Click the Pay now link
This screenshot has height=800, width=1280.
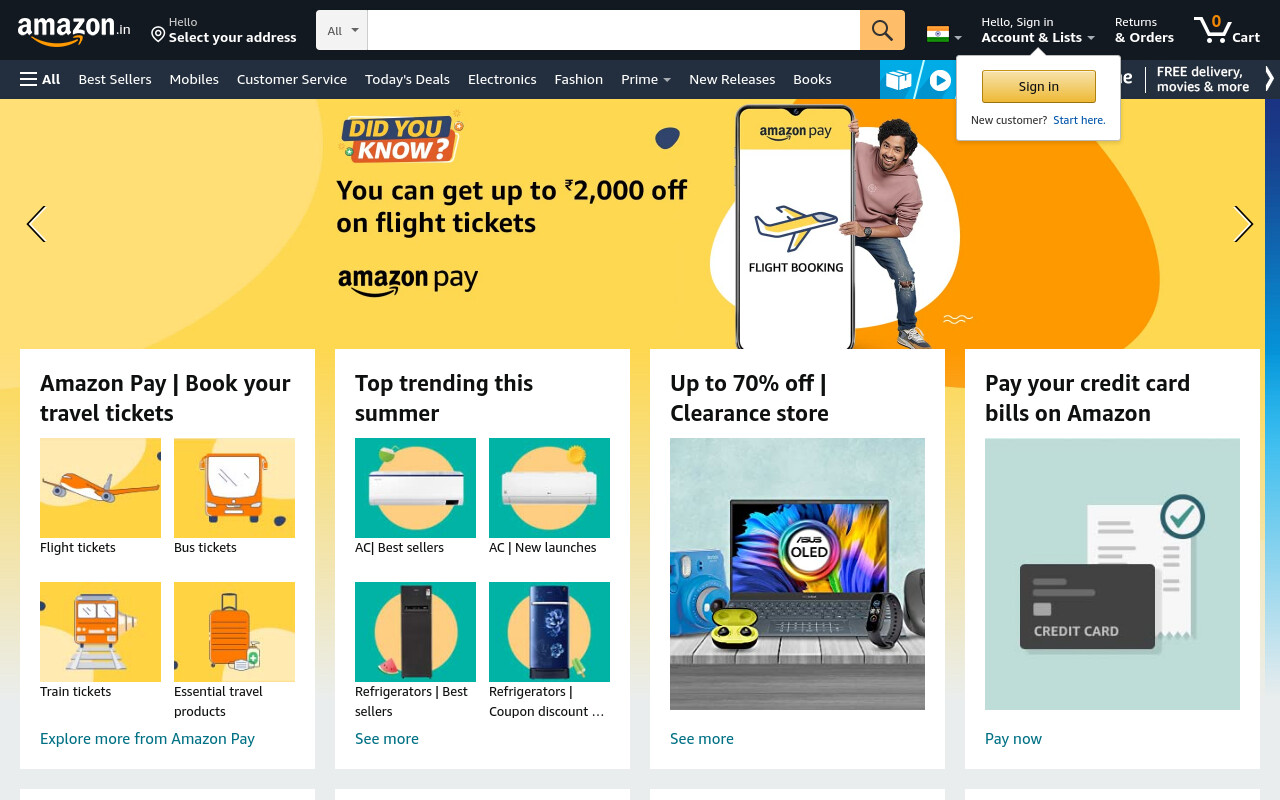coord(1013,739)
